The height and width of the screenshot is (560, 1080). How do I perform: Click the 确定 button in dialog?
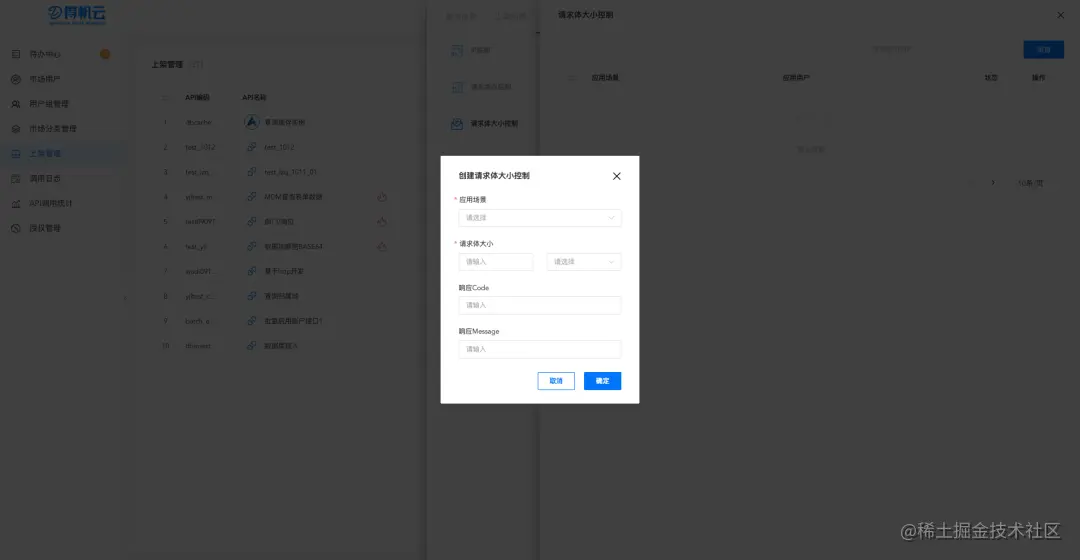[602, 381]
